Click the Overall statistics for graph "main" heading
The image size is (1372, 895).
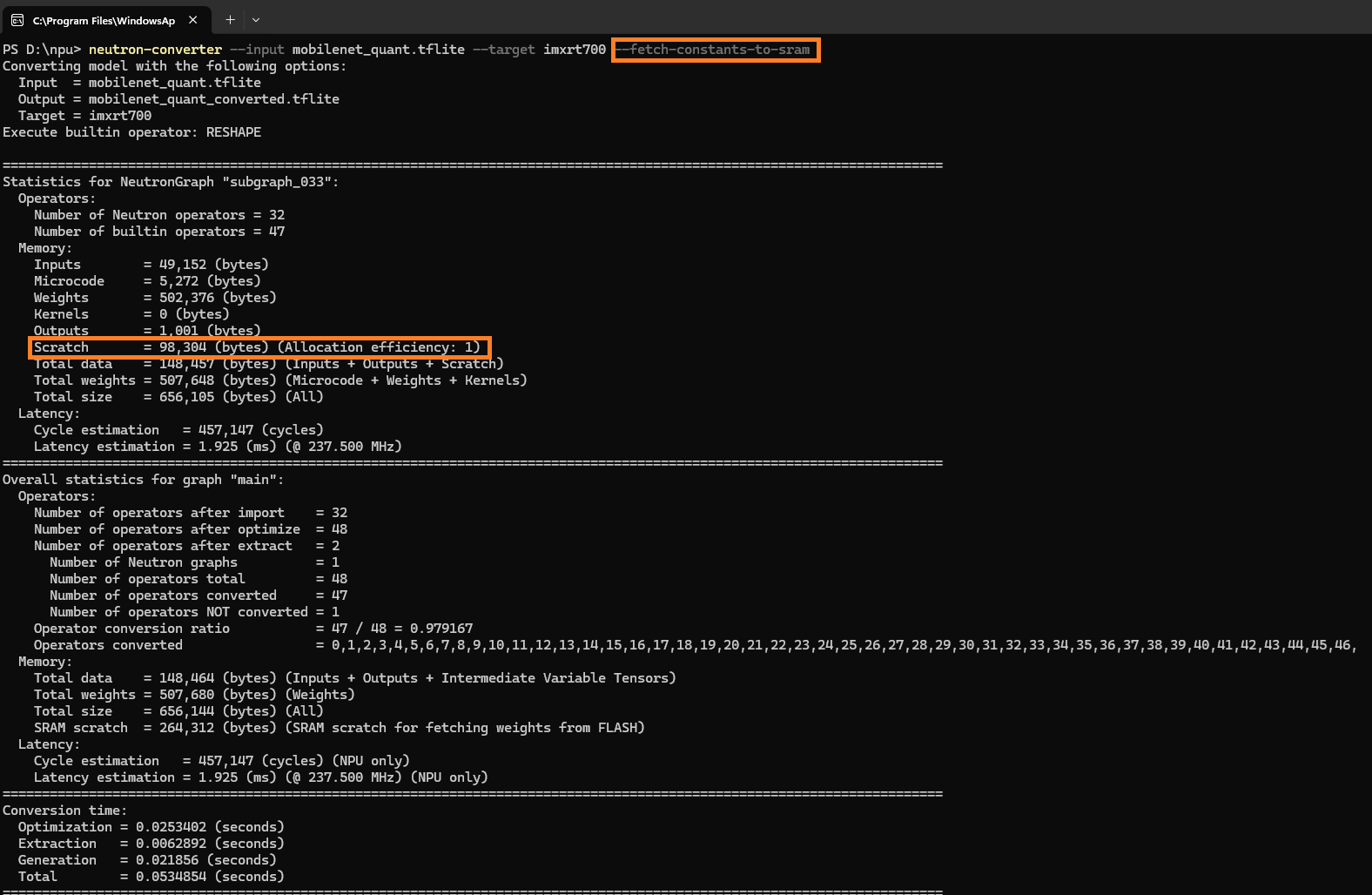coord(144,480)
